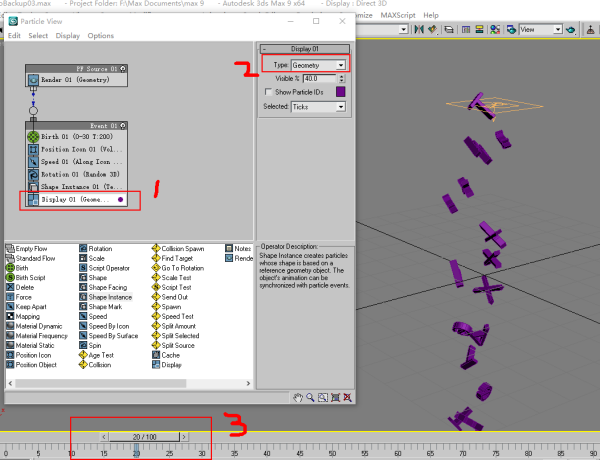This screenshot has height=460, width=600.
Task: Adjust the Visible % spinner arrows
Action: pyautogui.click(x=342, y=78)
